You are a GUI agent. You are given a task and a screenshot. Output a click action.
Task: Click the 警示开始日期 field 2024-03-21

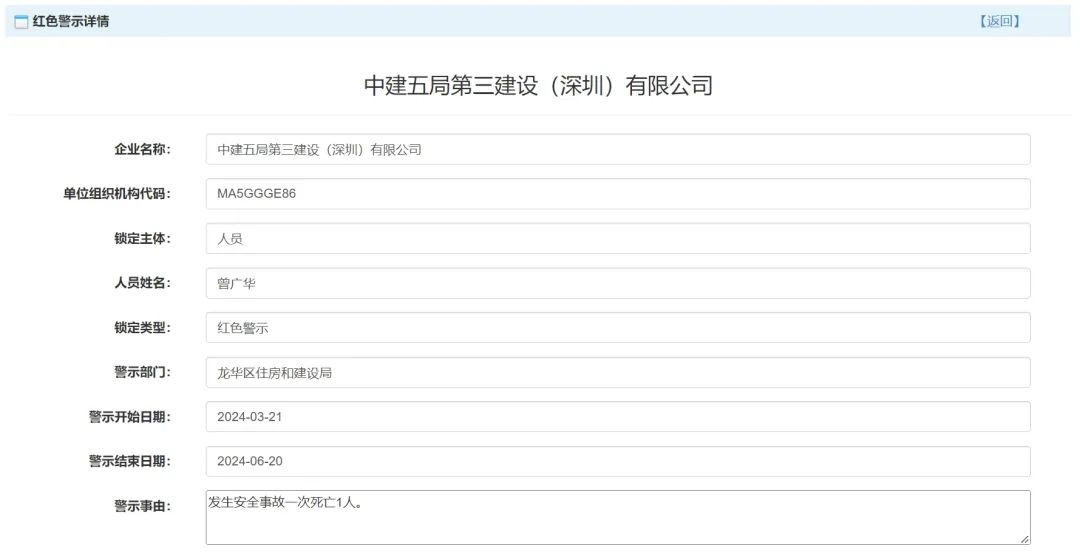(618, 417)
